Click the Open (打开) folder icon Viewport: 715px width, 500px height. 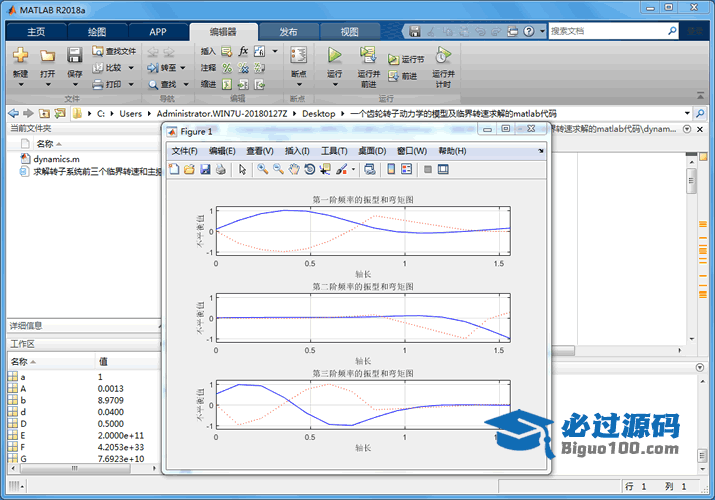point(47,56)
